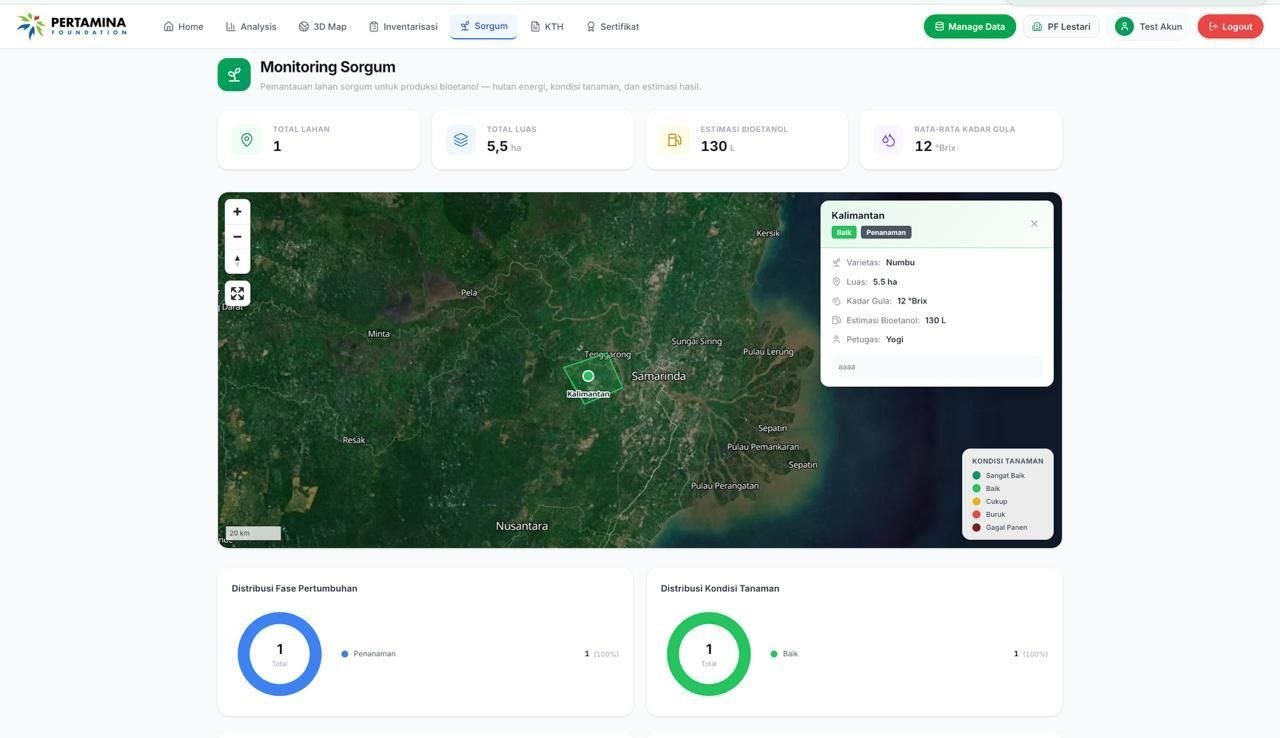This screenshot has height=738, width=1280.
Task: Click the Baik status badge in popup
Action: point(844,233)
